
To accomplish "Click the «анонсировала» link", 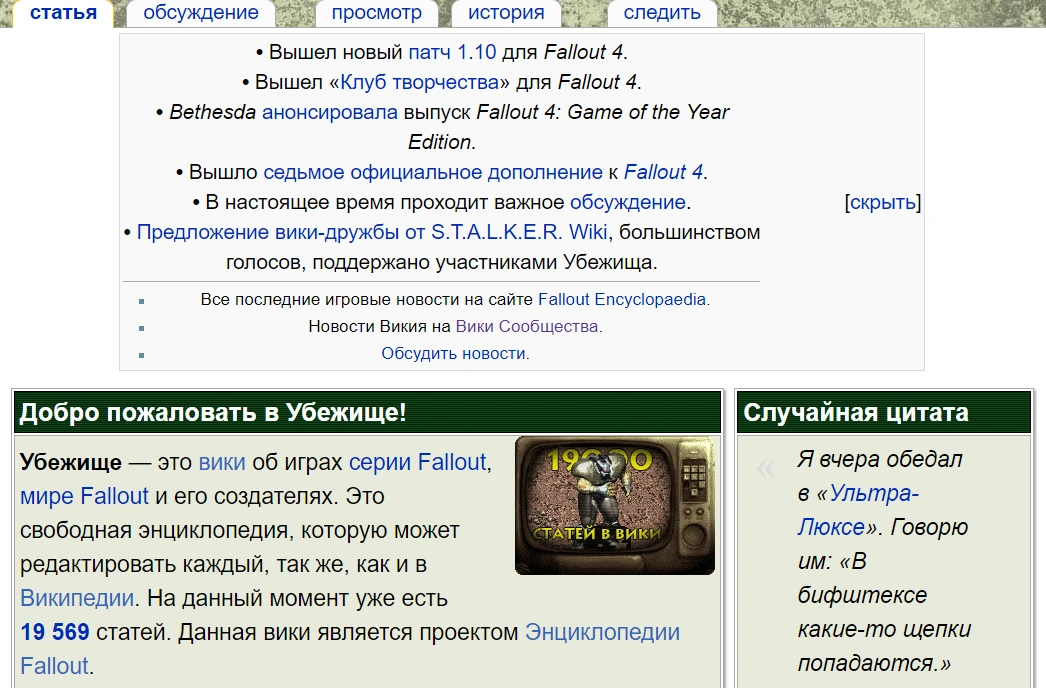I will pyautogui.click(x=330, y=112).
